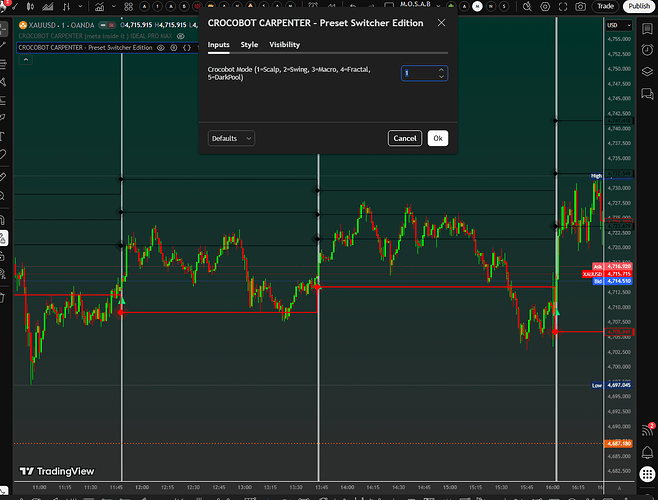Click the quick search magnifier icon in top toolbar
This screenshot has height=500, width=658.
click(527, 6)
